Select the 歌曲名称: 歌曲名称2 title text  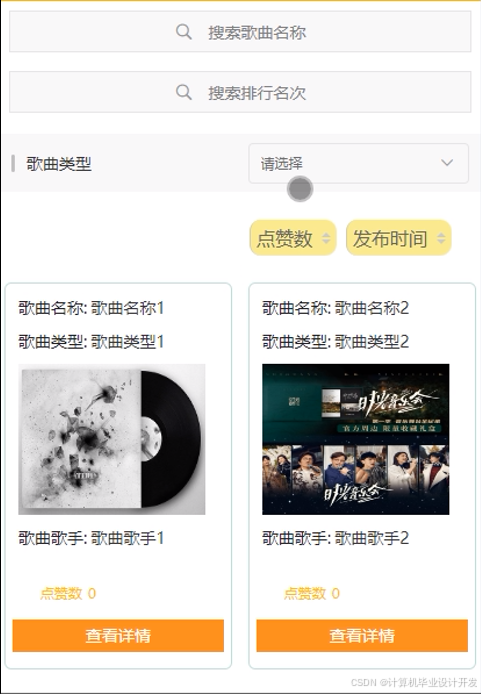(x=335, y=308)
